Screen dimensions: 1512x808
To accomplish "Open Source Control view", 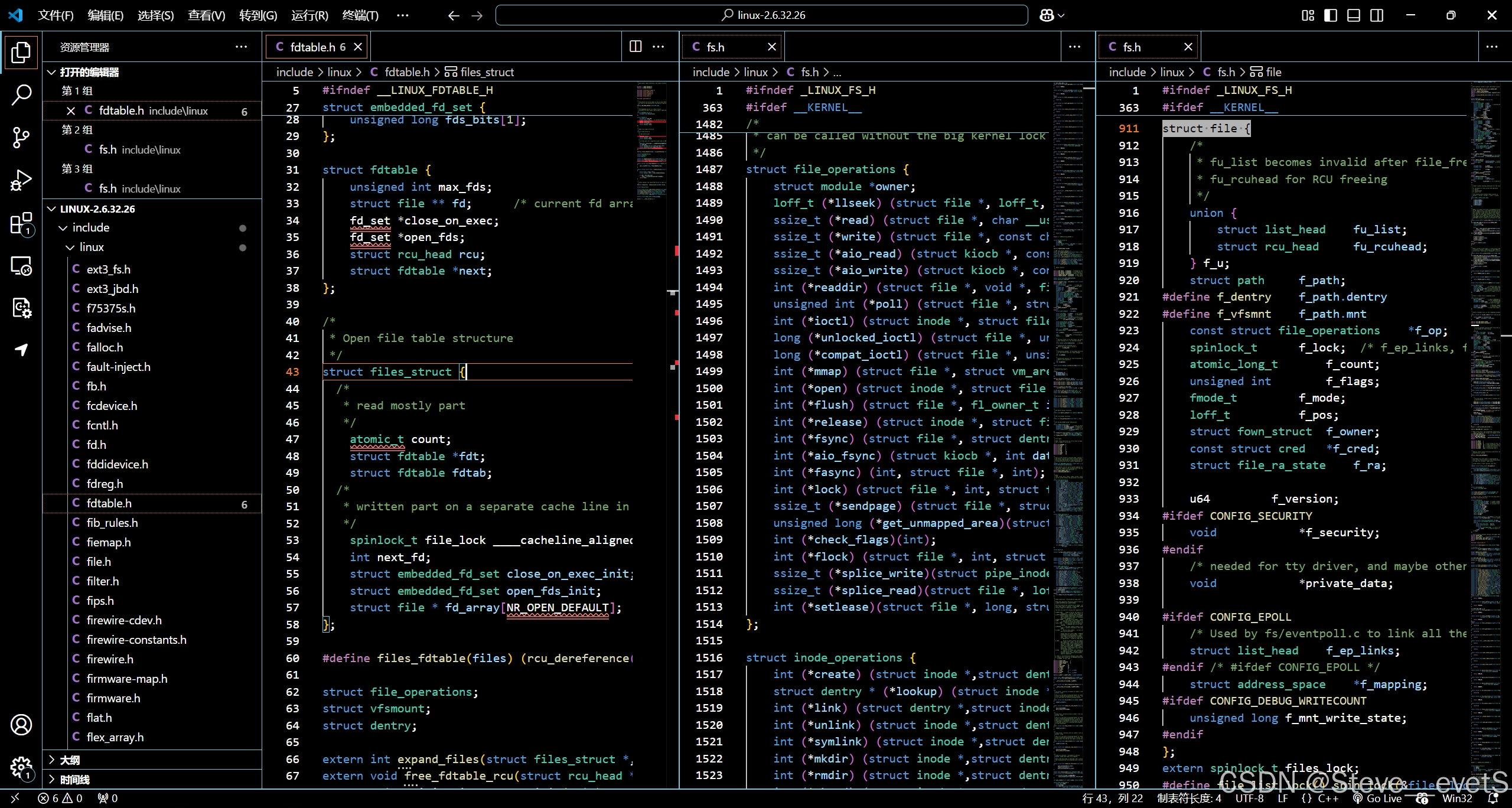I will (x=21, y=138).
